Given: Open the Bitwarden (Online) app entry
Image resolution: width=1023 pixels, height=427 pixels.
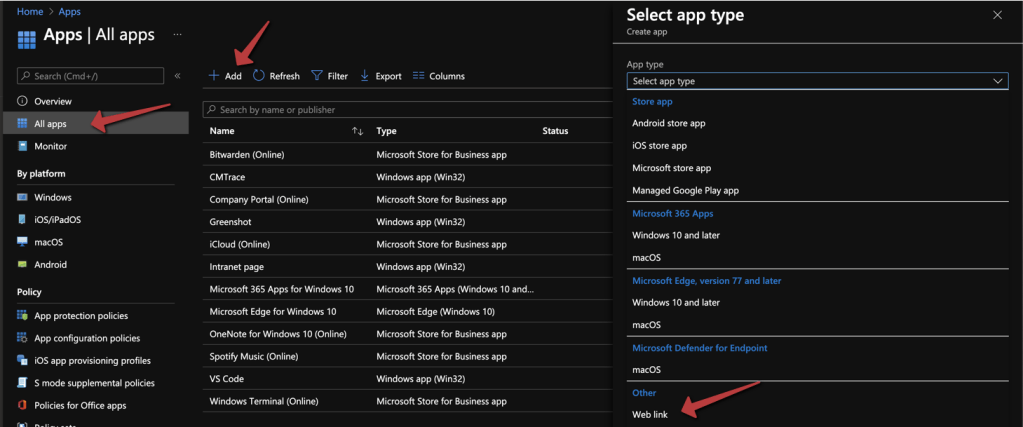Looking at the screenshot, I should tap(246, 154).
